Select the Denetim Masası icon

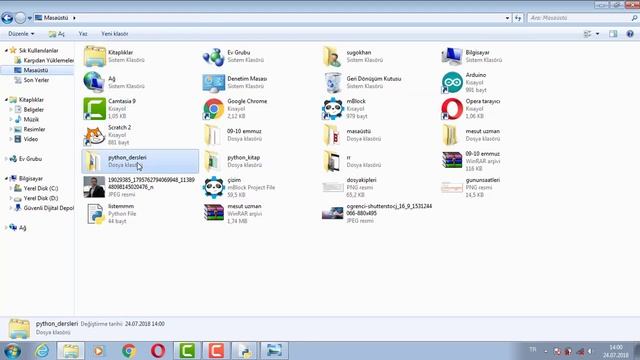coord(213,82)
